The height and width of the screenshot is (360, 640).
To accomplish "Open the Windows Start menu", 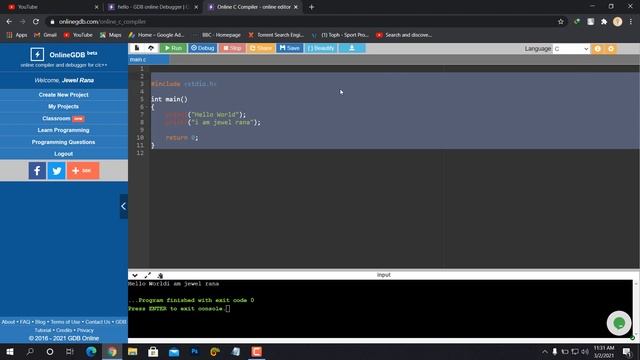I will (x=10, y=352).
